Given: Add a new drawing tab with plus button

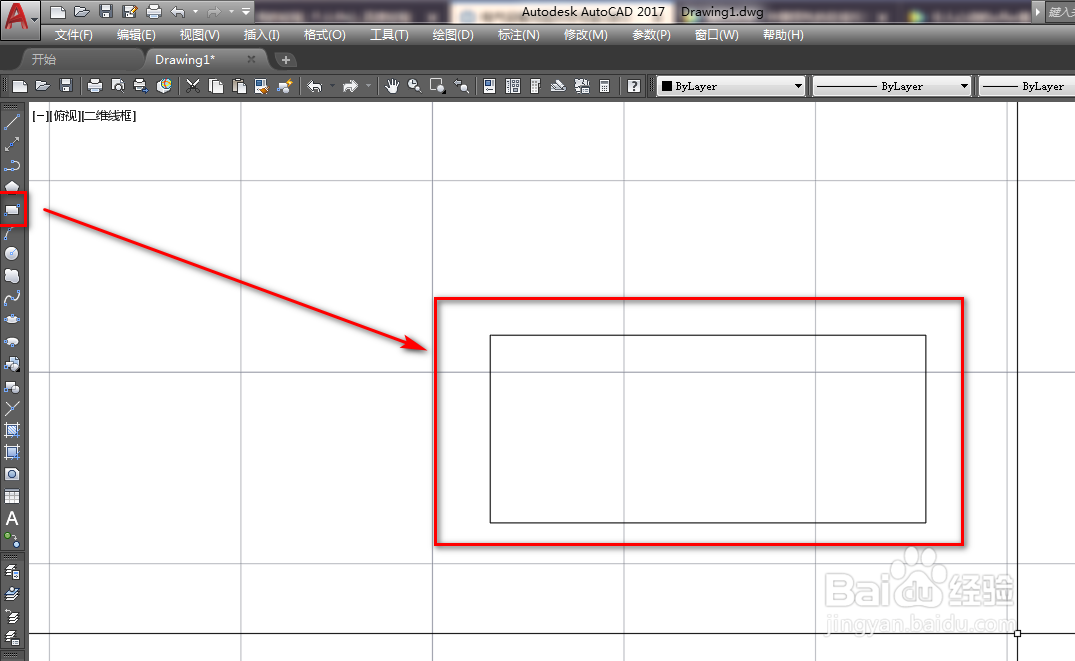Looking at the screenshot, I should (x=286, y=60).
